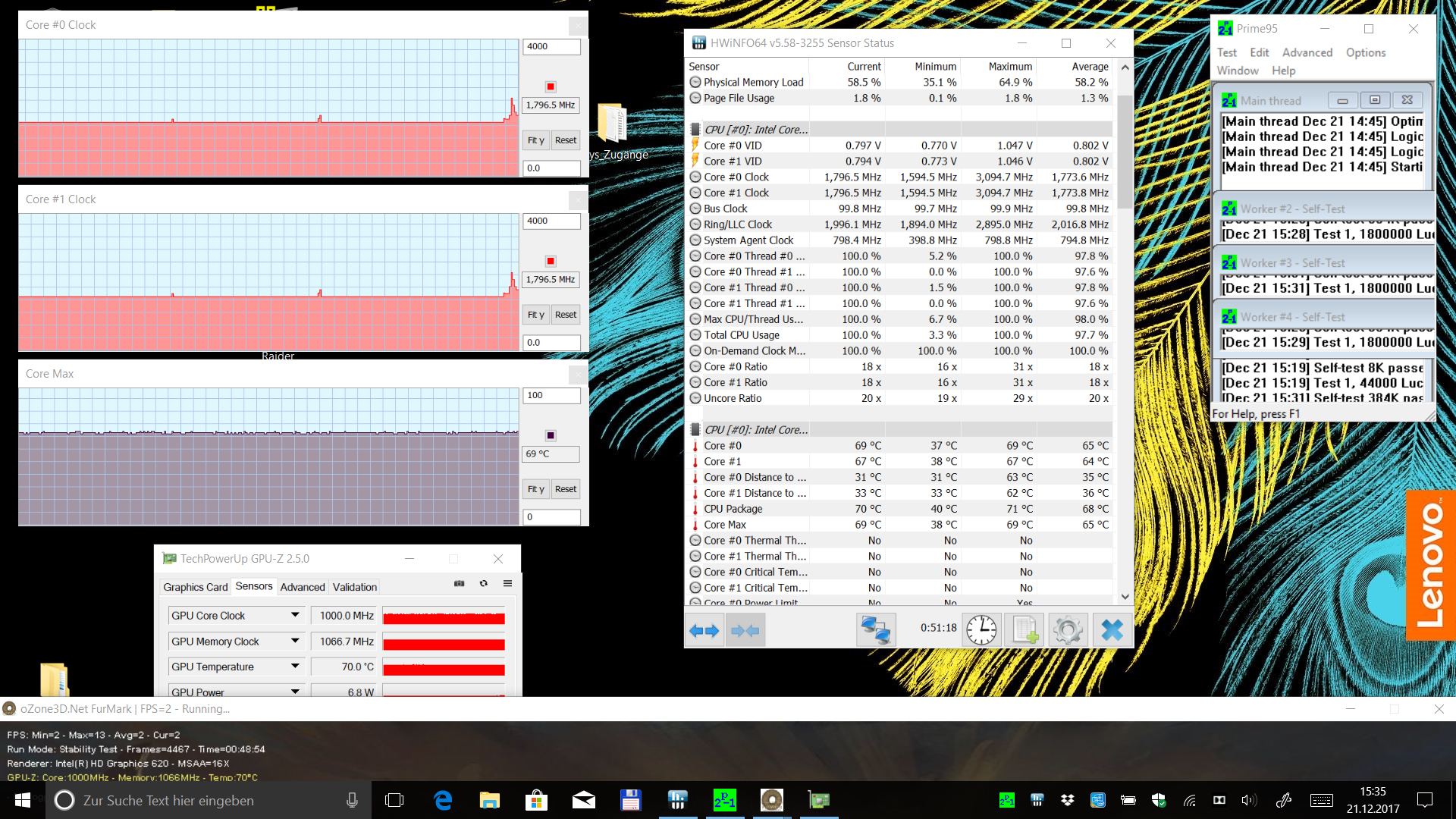Image resolution: width=1456 pixels, height=819 pixels.
Task: Click HWiNFO taskbar icon
Action: click(x=677, y=800)
